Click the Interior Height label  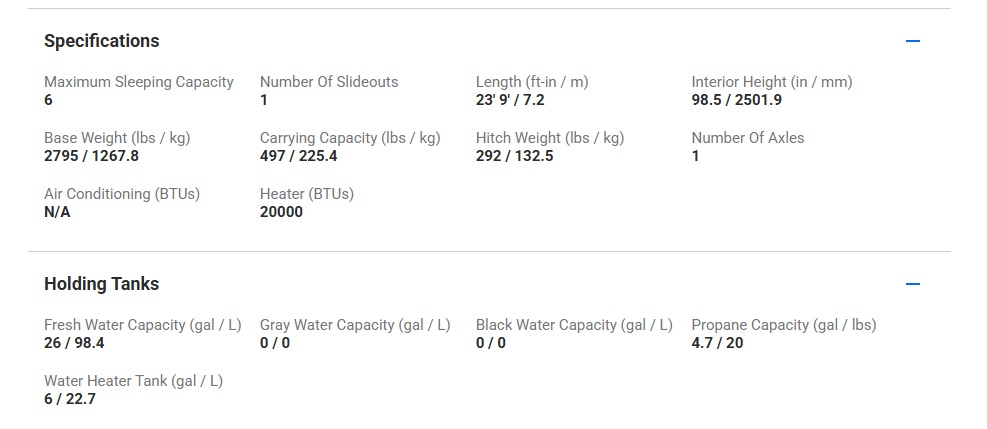click(x=772, y=82)
